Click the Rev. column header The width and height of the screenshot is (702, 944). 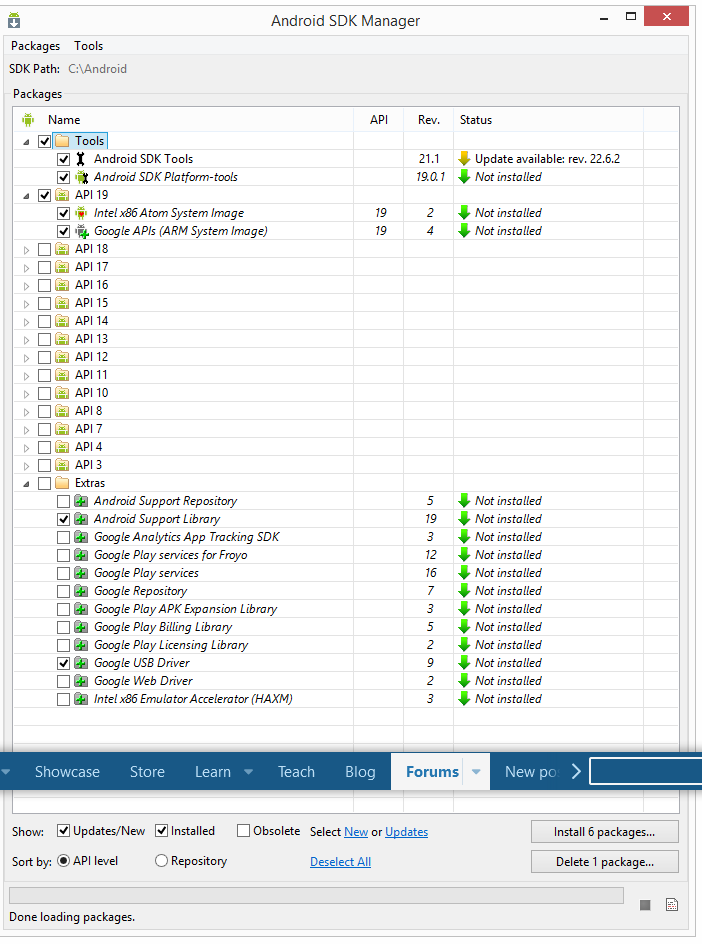coord(429,120)
